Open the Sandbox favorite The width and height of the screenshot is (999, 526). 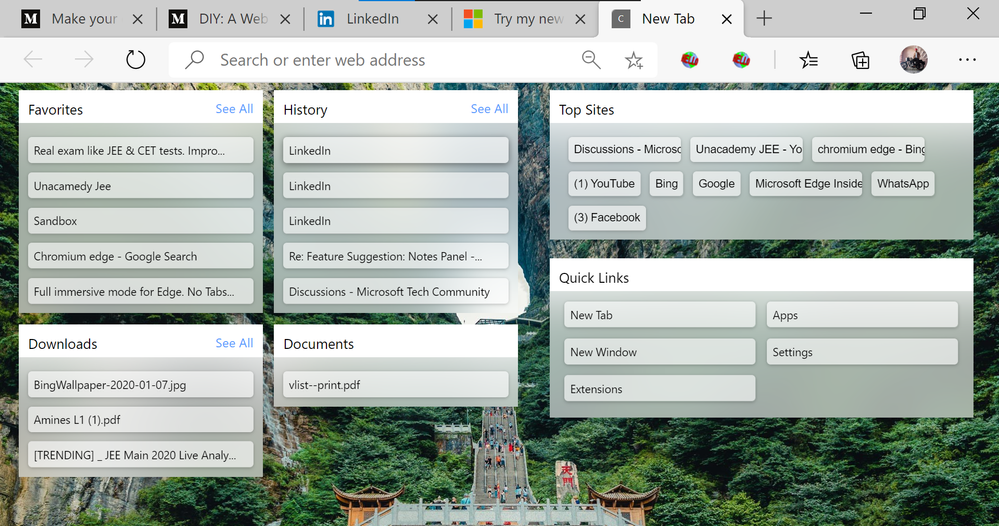pyautogui.click(x=141, y=221)
